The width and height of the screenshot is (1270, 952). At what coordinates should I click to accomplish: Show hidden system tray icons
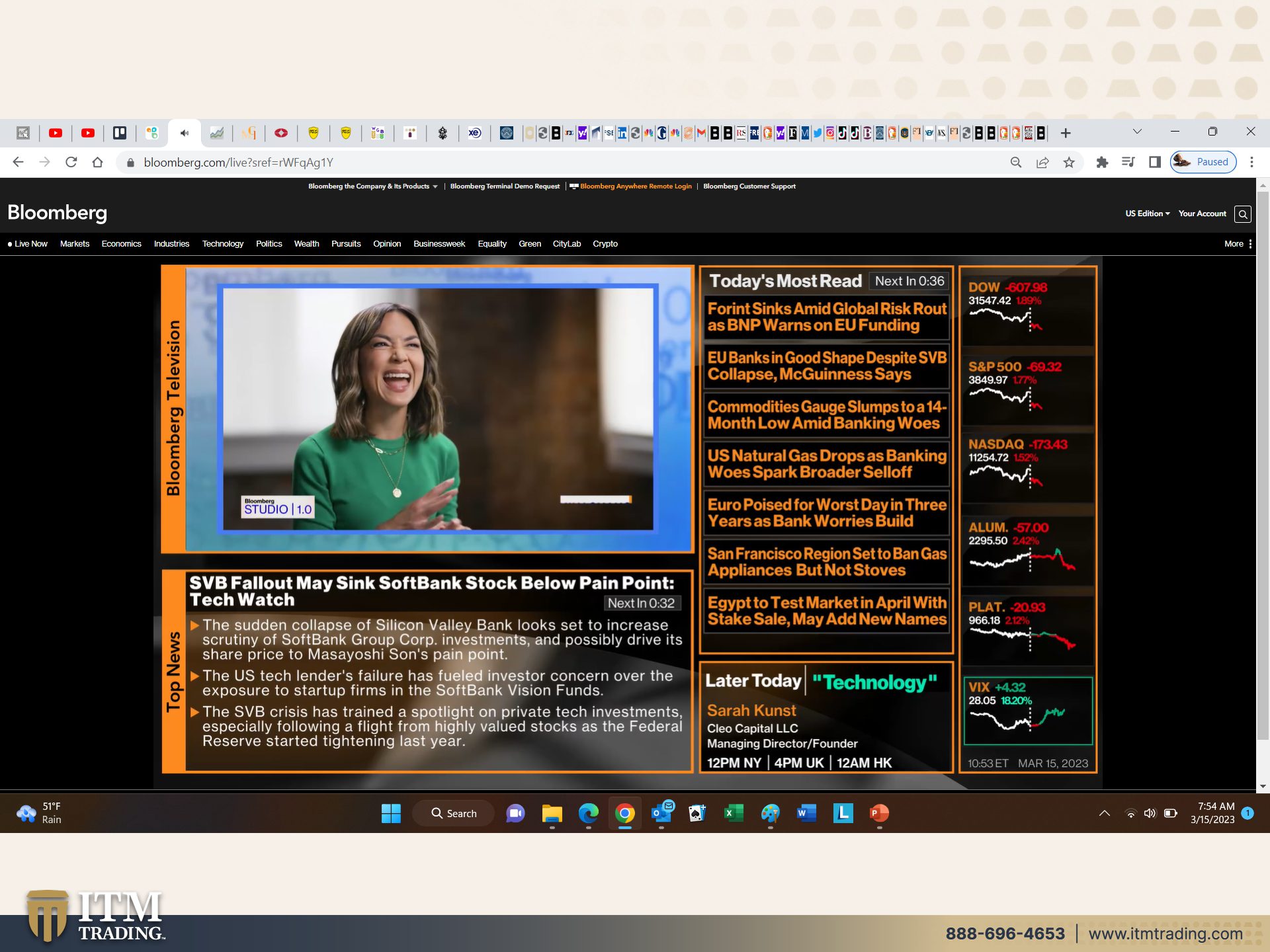[x=1105, y=813]
